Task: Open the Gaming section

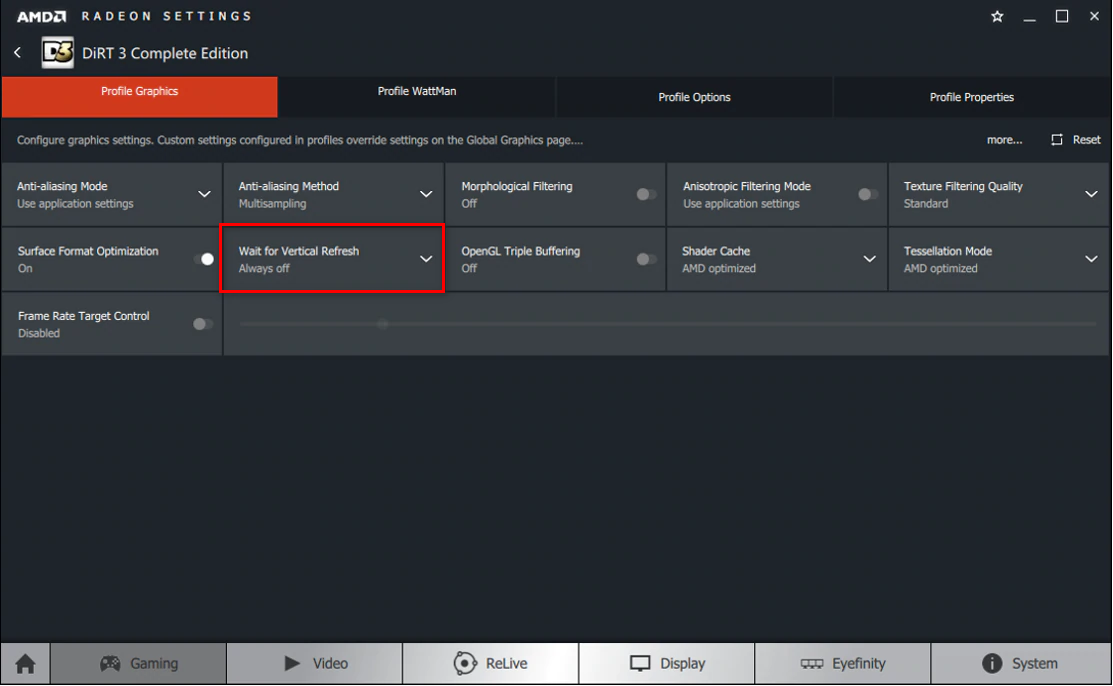Action: [x=138, y=663]
